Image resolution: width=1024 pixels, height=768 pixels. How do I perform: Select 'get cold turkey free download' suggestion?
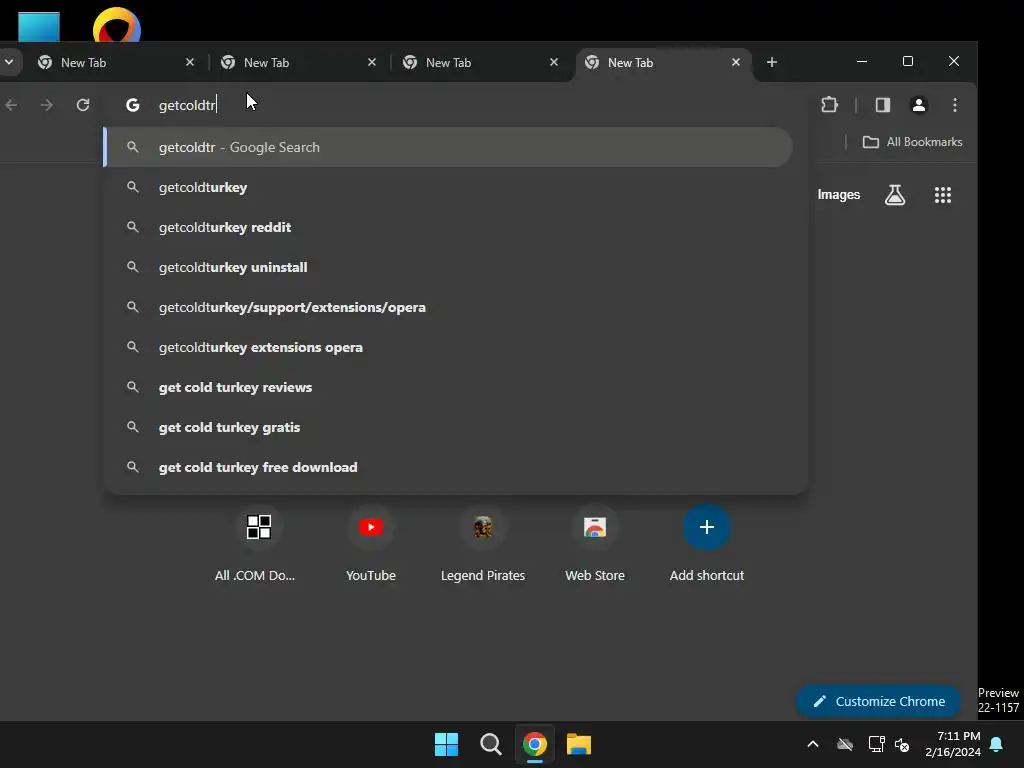pyautogui.click(x=449, y=467)
